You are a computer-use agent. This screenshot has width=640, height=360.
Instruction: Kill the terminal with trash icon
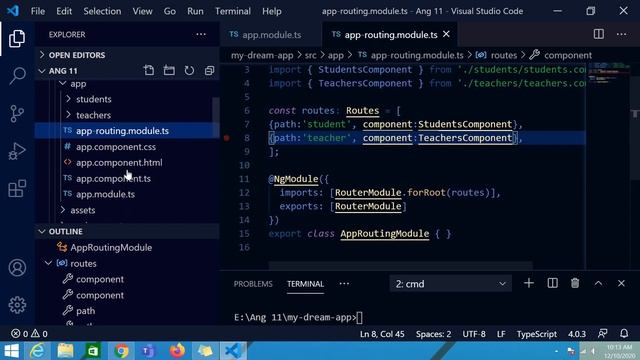575,283
